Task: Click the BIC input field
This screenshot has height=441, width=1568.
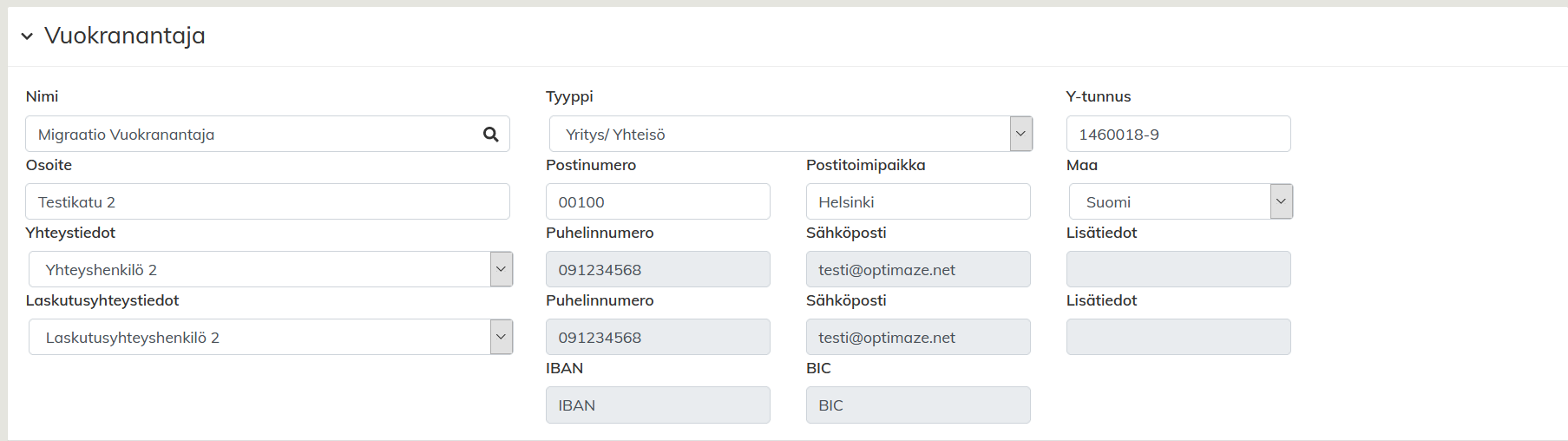Action: pos(918,405)
